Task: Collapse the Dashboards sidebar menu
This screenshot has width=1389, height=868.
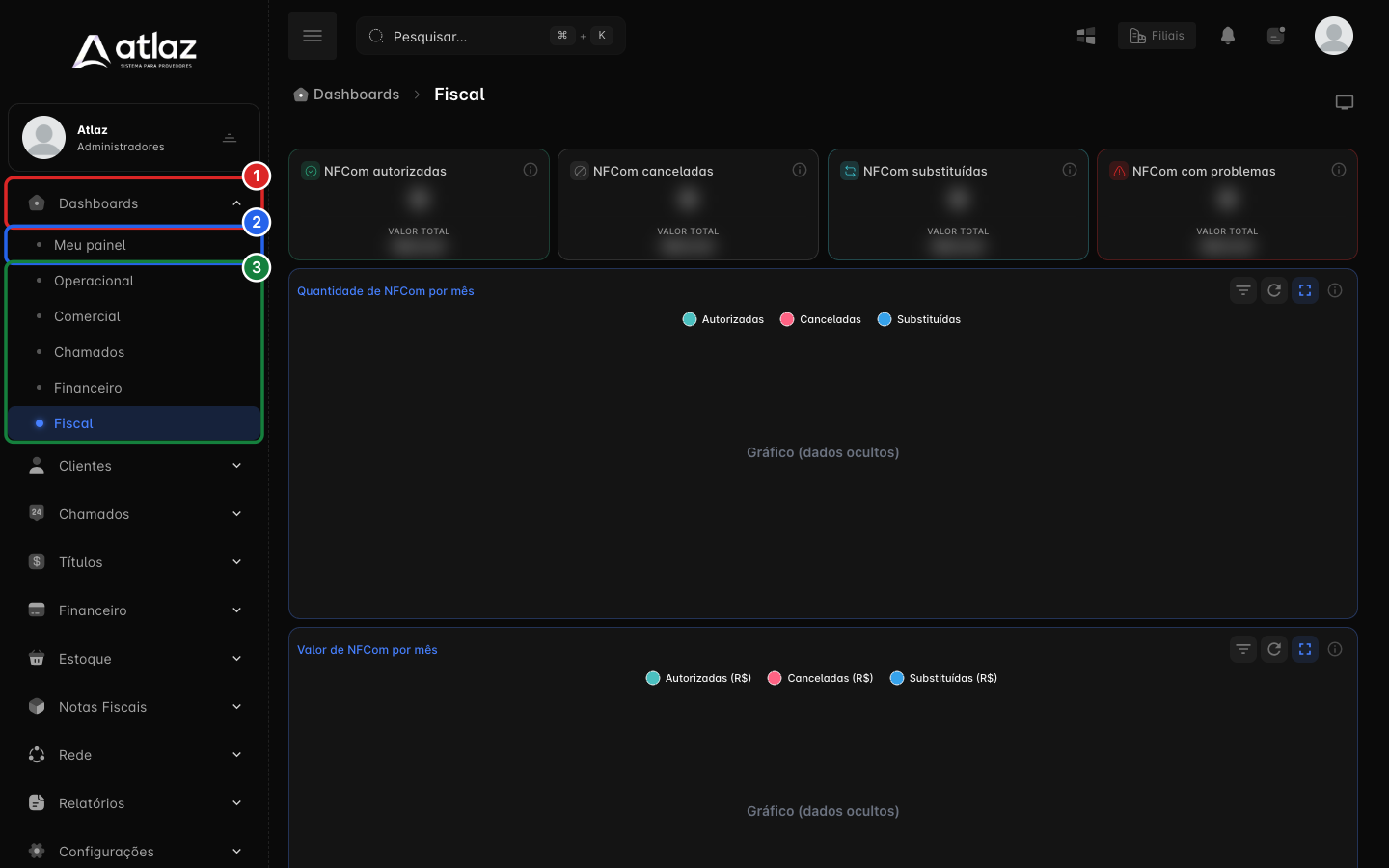Action: 134,203
